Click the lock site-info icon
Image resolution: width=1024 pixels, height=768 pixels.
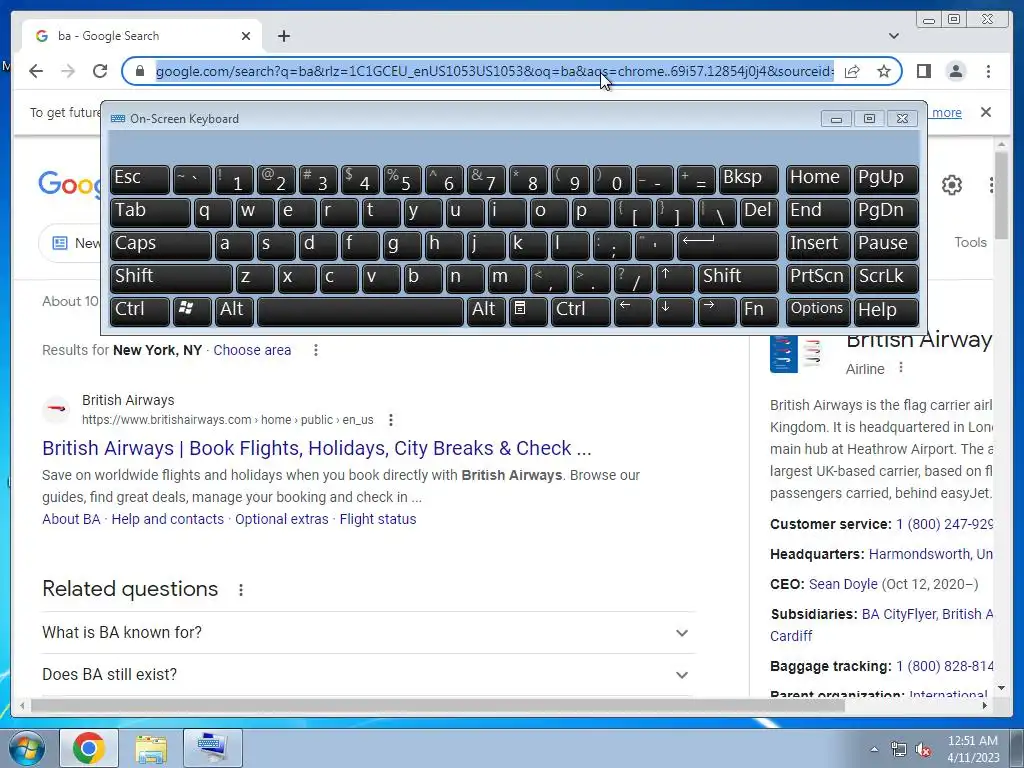click(140, 71)
